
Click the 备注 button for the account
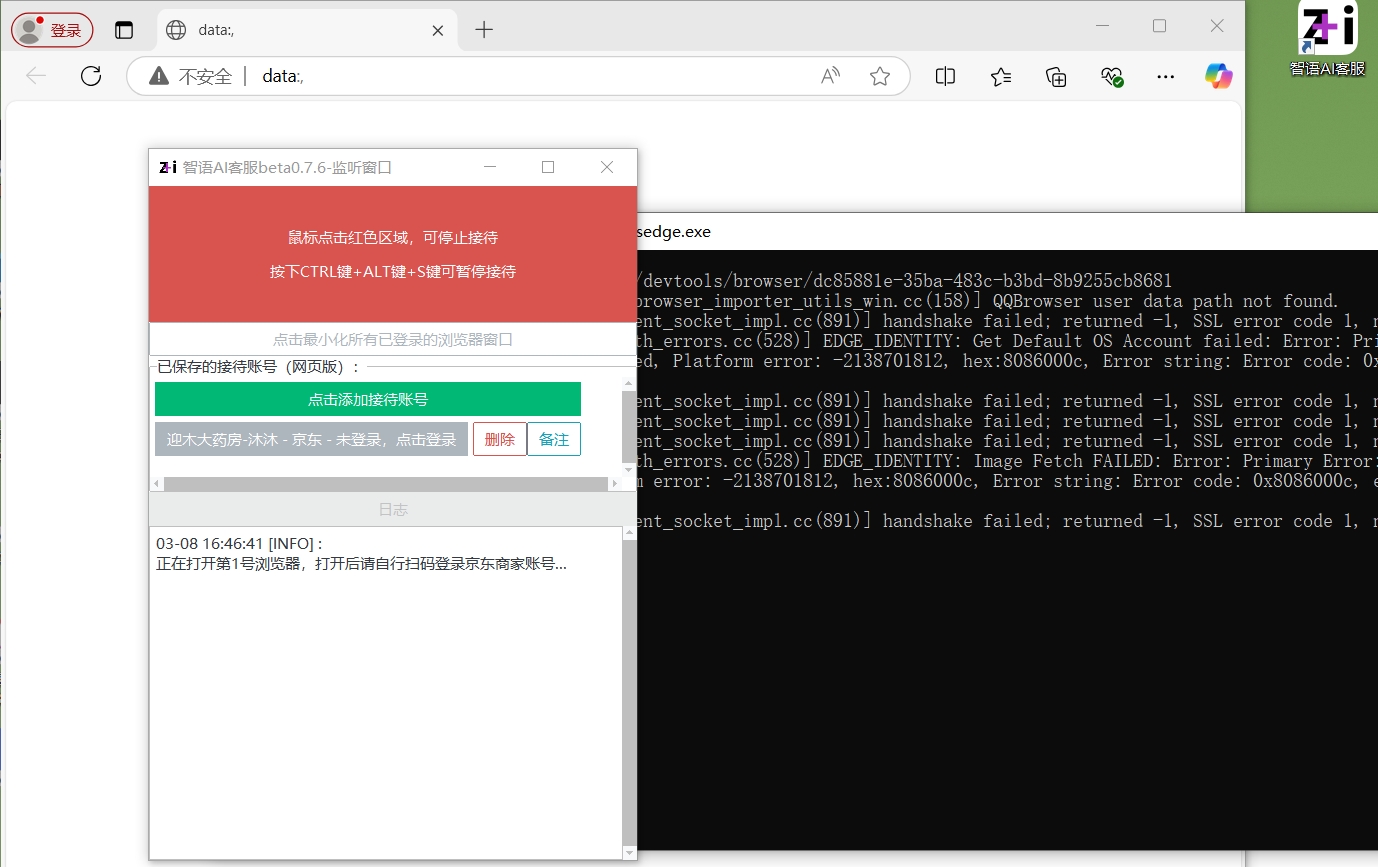[x=553, y=439]
